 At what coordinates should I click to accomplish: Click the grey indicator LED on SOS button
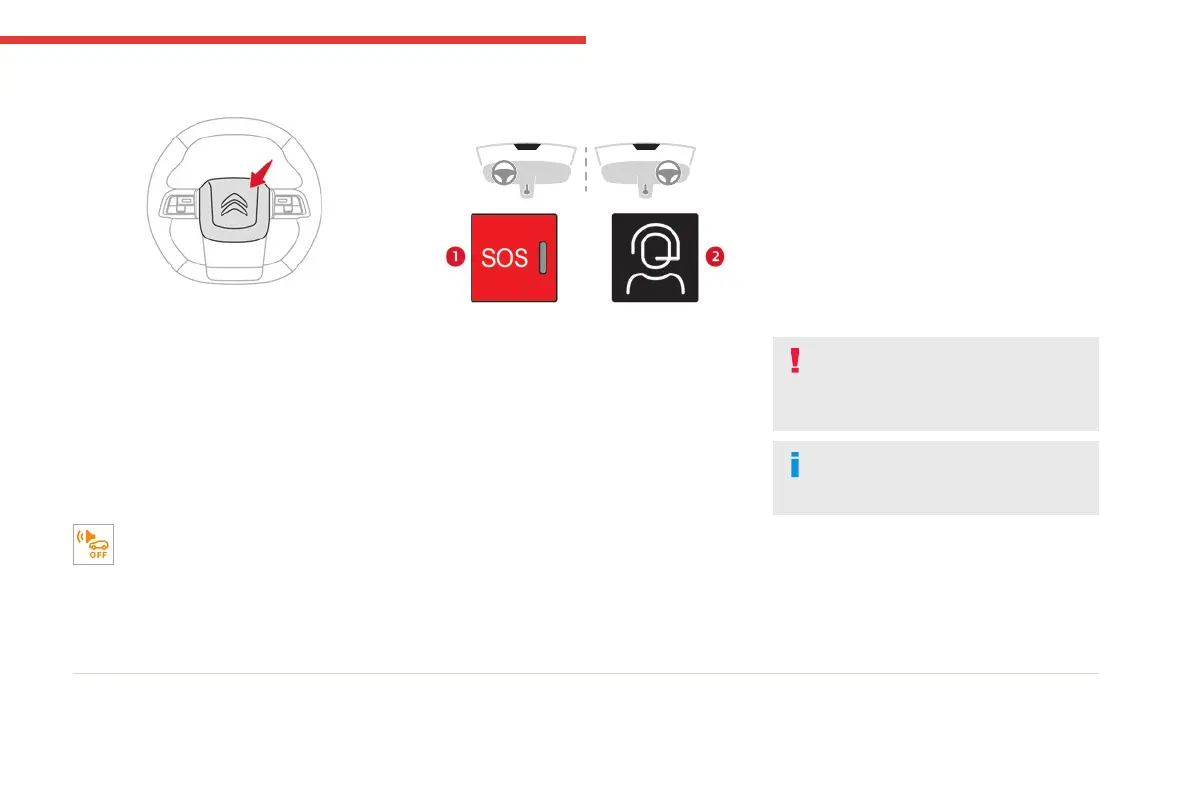(543, 258)
